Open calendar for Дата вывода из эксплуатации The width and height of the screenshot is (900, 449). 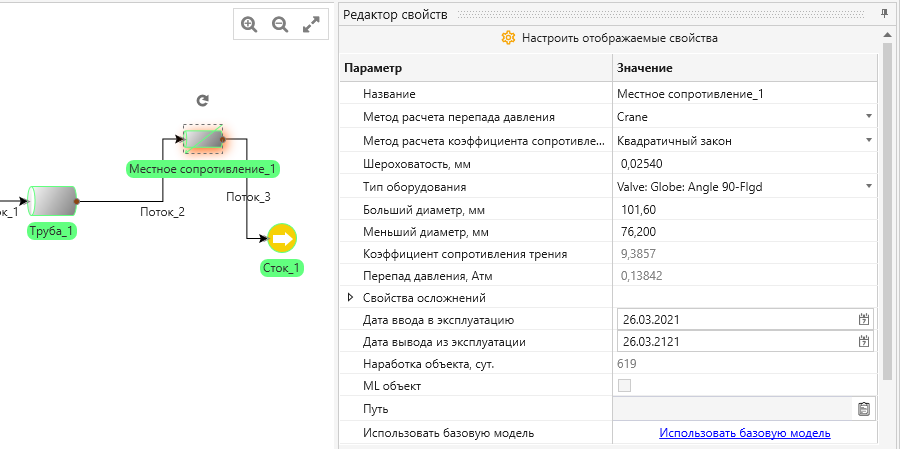864,342
